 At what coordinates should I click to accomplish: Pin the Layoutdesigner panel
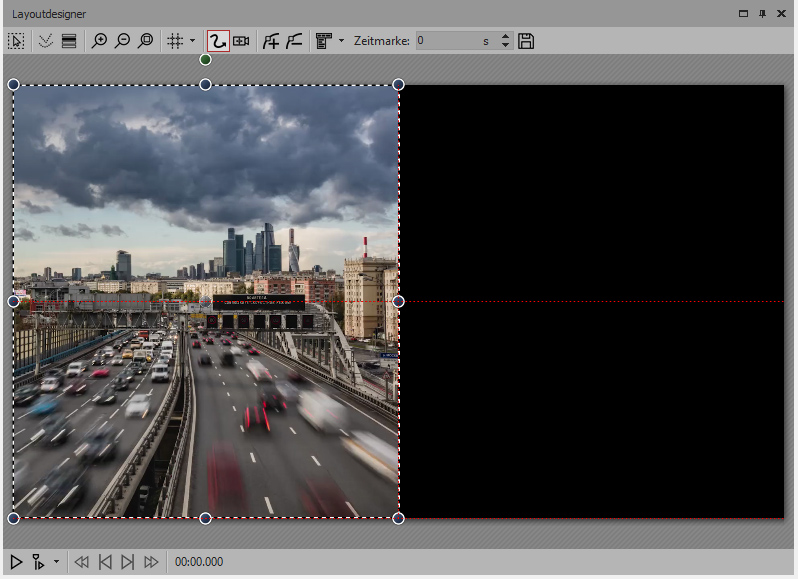(x=763, y=13)
